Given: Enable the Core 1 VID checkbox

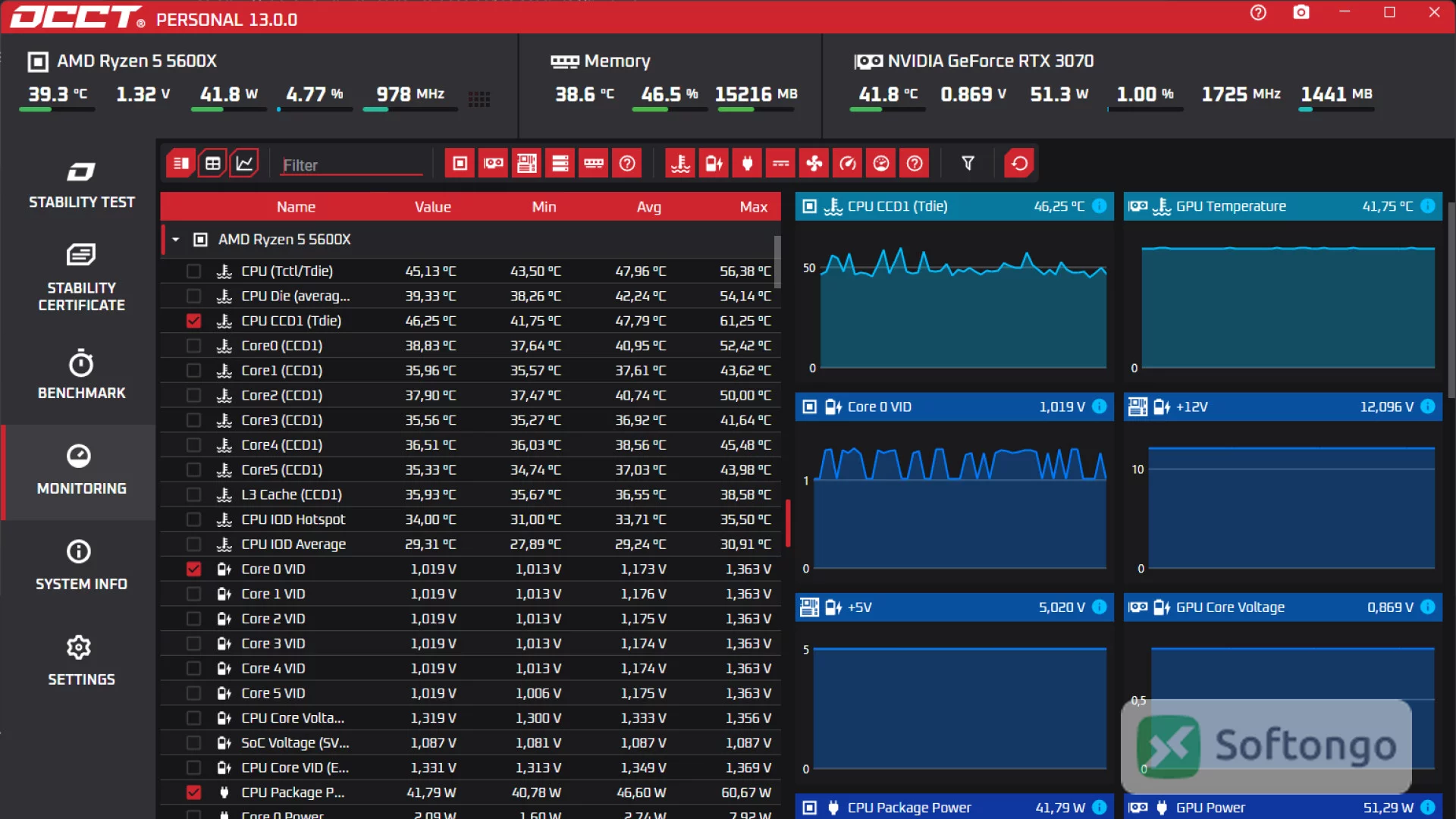Looking at the screenshot, I should click(x=194, y=594).
